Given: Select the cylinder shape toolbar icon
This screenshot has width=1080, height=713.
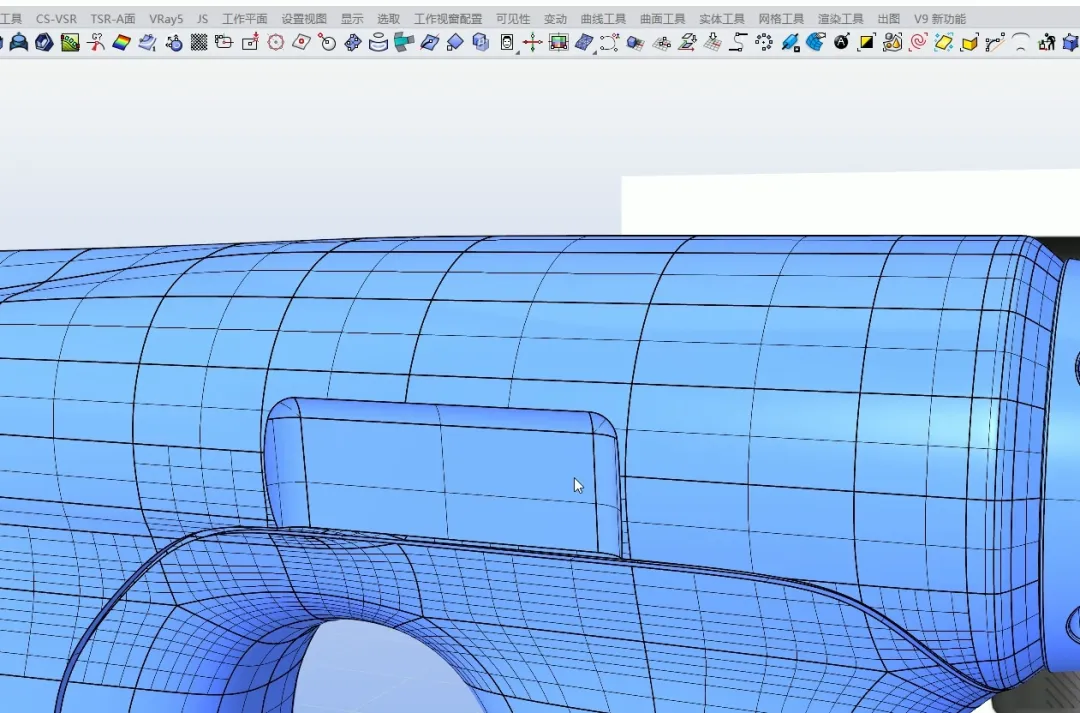Looking at the screenshot, I should point(378,42).
